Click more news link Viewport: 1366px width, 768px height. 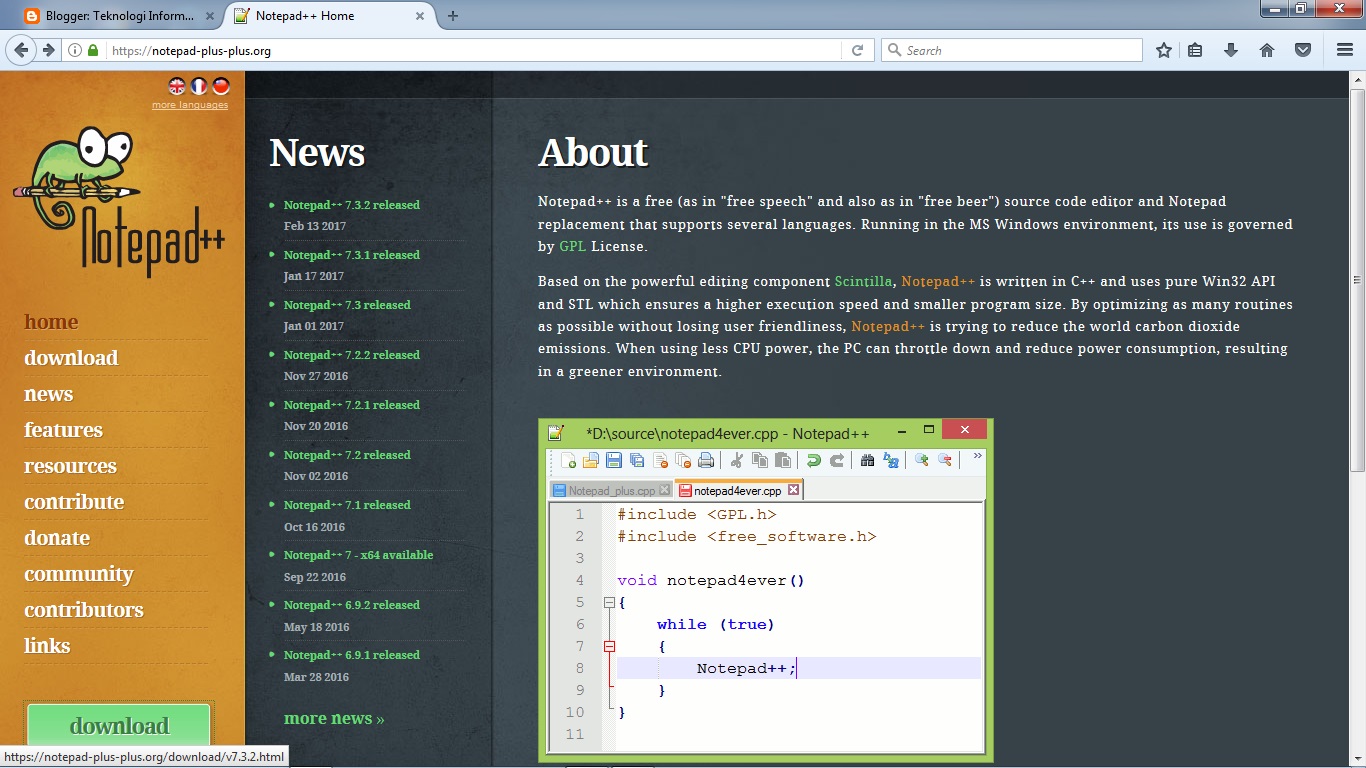(334, 718)
